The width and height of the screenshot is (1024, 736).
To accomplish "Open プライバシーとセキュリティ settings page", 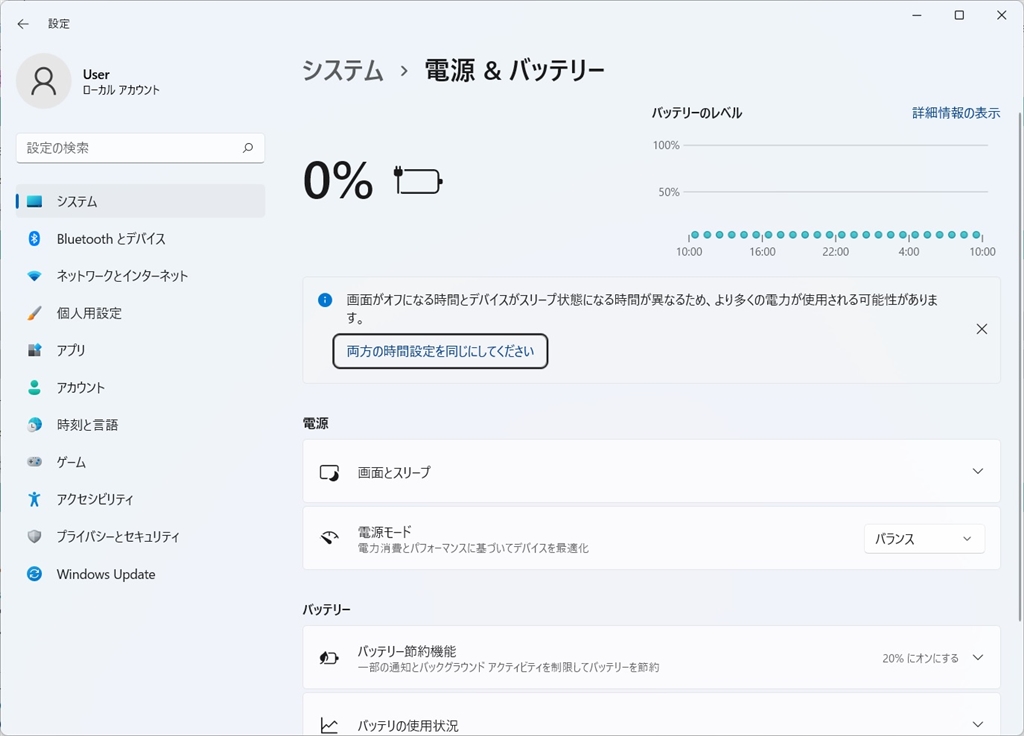I will 118,537.
